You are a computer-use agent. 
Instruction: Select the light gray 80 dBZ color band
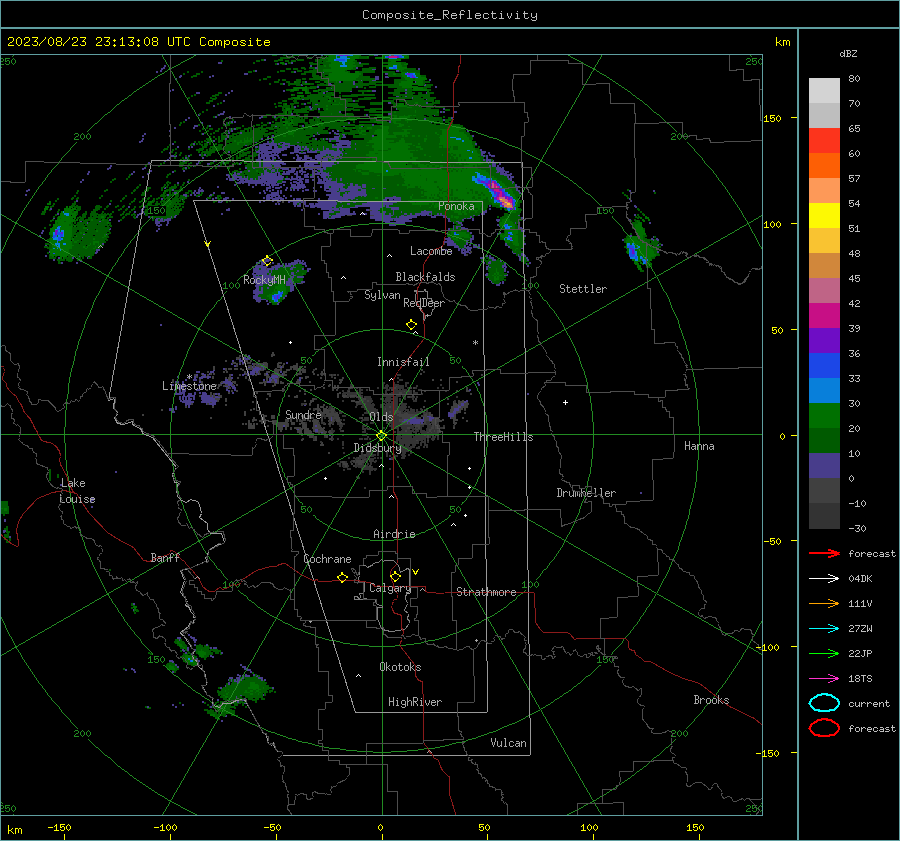coord(824,90)
